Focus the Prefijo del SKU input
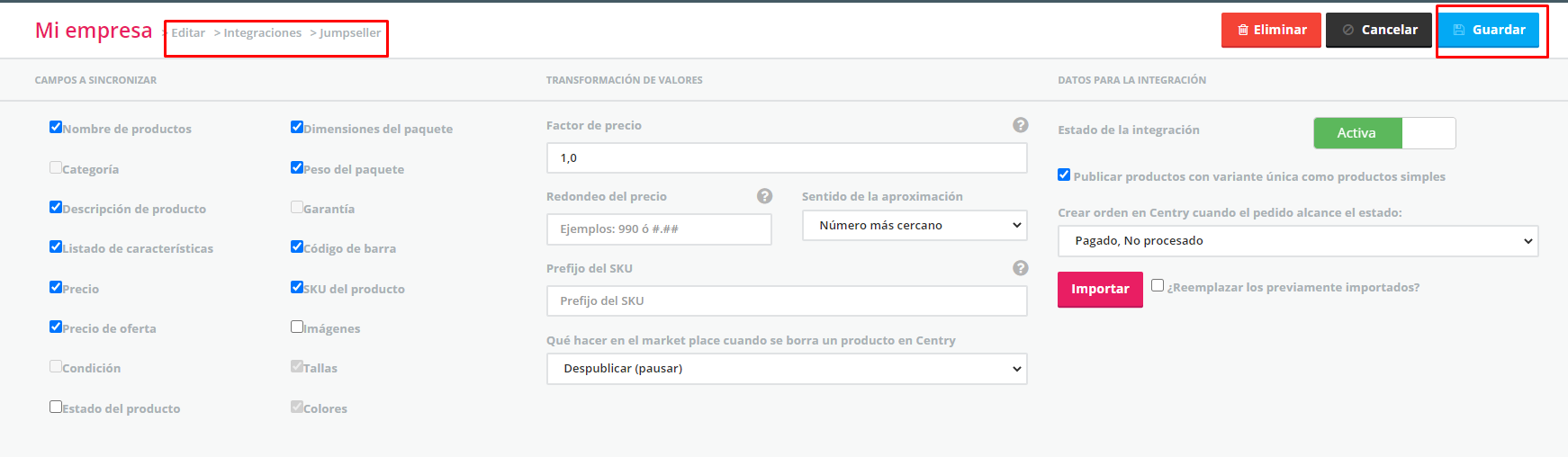The width and height of the screenshot is (1568, 457). [x=787, y=301]
